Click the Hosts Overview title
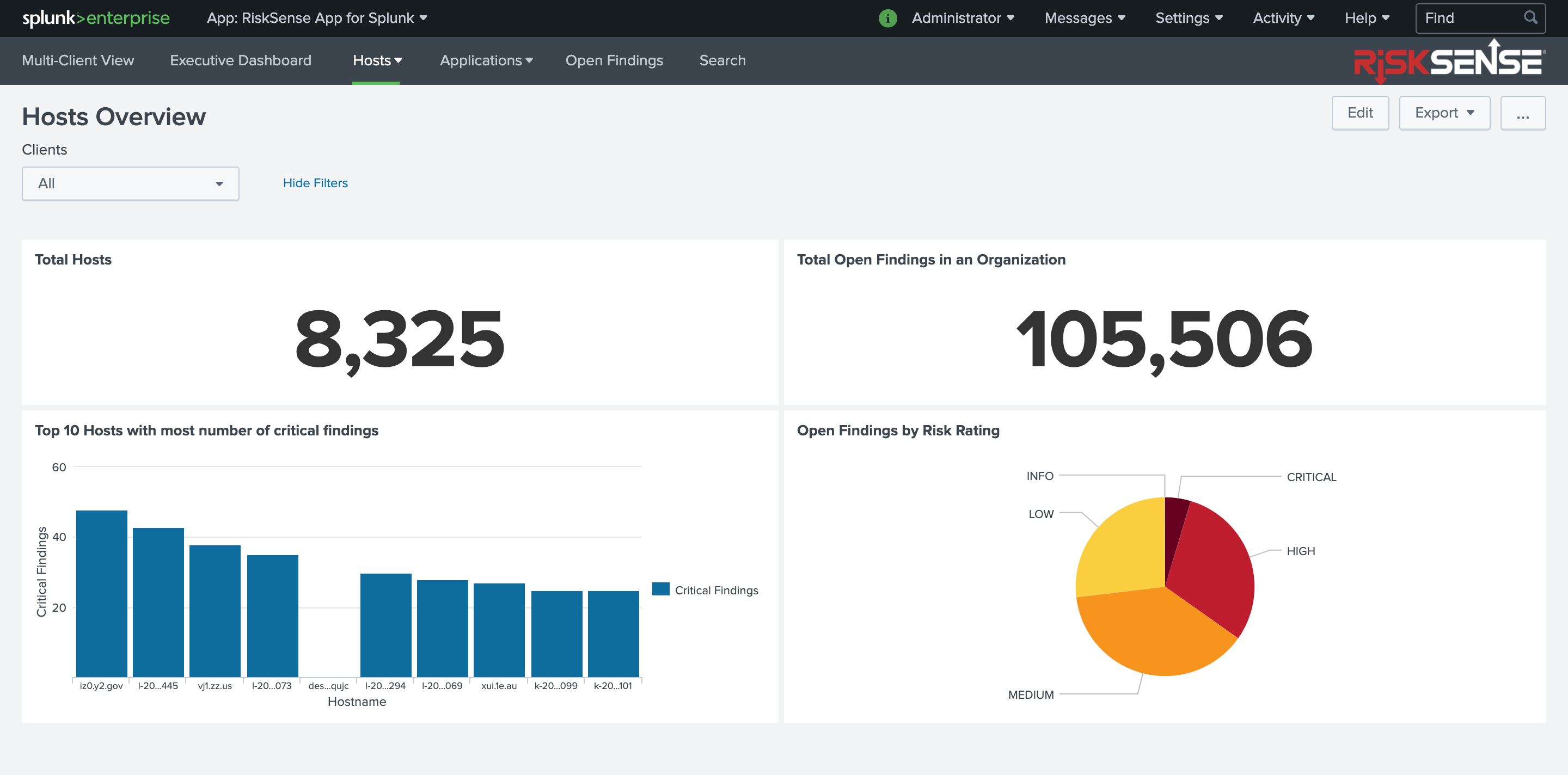Screen dimensions: 1568x775 (x=114, y=117)
